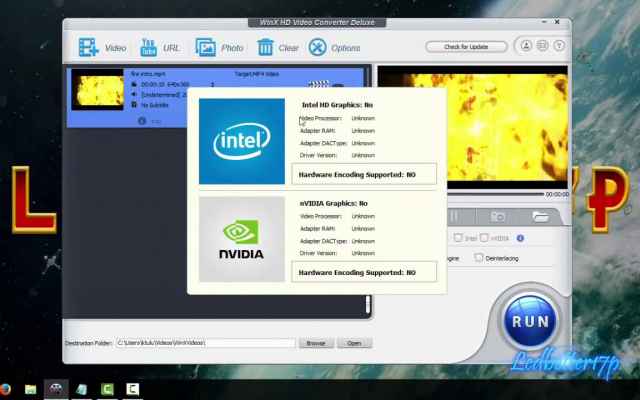Open File Explorer from the taskbar
Image resolution: width=640 pixels, height=400 pixels.
tap(31, 389)
